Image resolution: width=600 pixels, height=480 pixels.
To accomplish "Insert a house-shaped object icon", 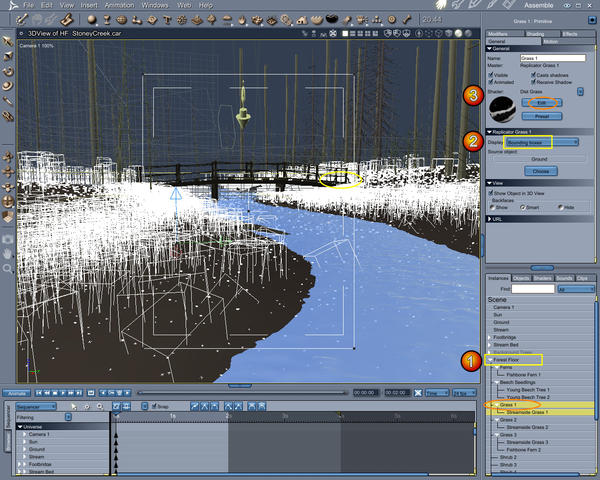I will tap(302, 20).
